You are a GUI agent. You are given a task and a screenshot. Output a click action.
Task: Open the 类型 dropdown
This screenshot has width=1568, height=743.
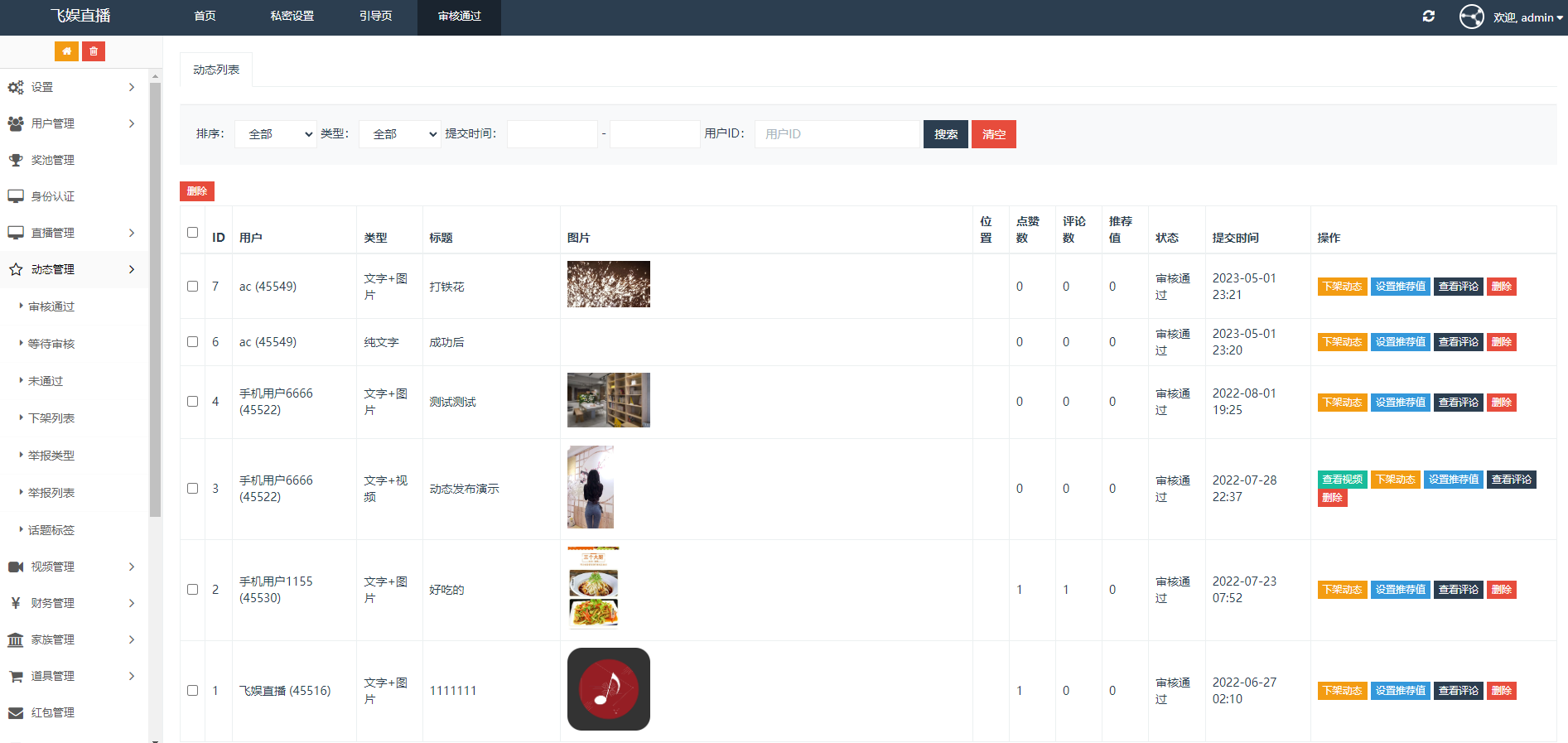point(399,134)
